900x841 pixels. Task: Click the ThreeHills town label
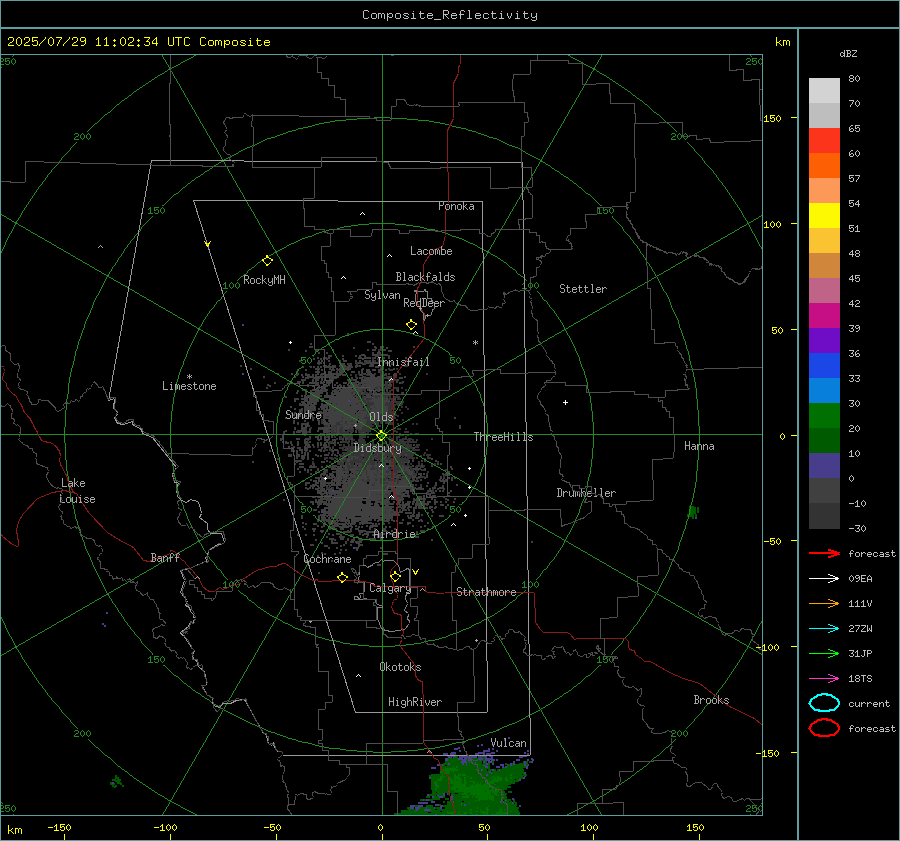tap(503, 437)
